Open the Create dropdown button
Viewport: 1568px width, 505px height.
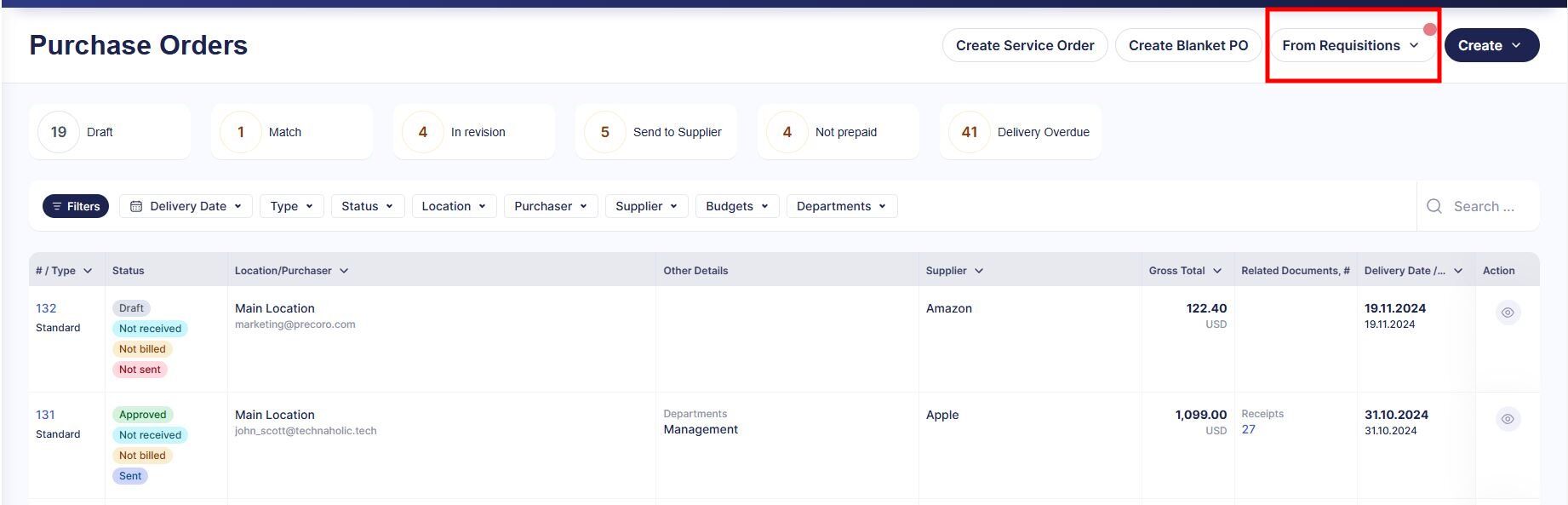[1491, 45]
